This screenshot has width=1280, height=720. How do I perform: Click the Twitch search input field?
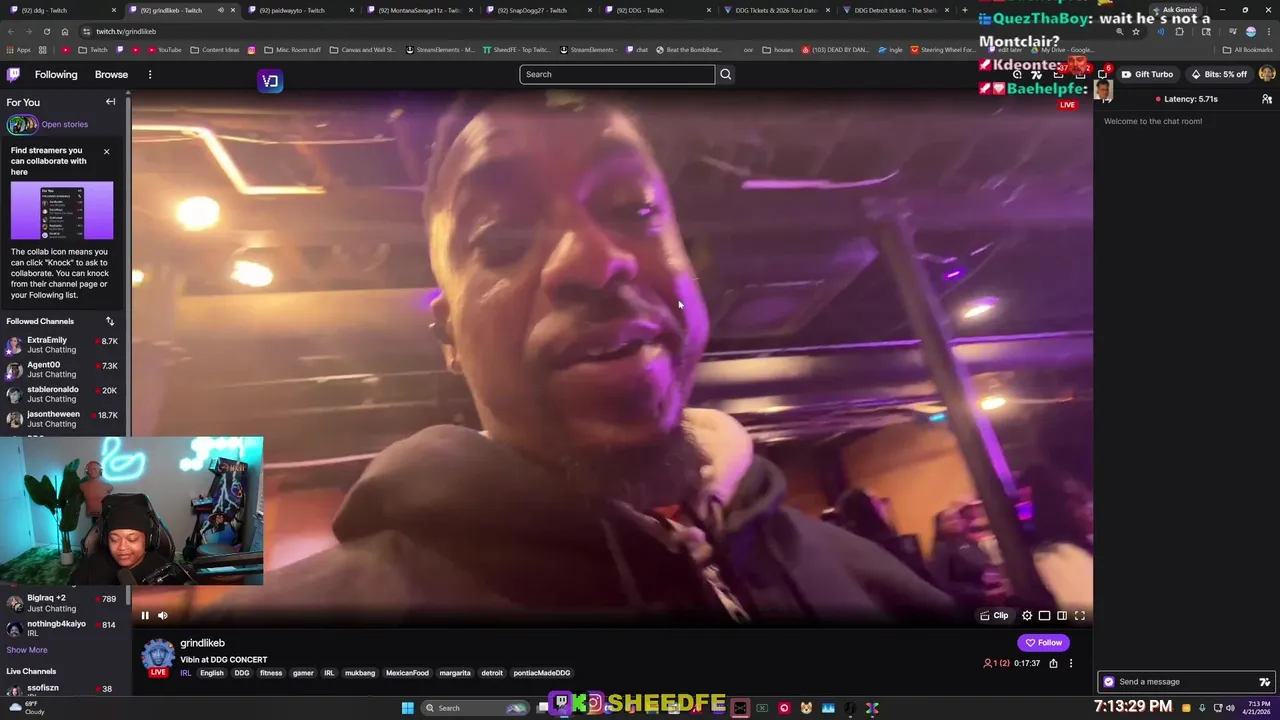(617, 74)
